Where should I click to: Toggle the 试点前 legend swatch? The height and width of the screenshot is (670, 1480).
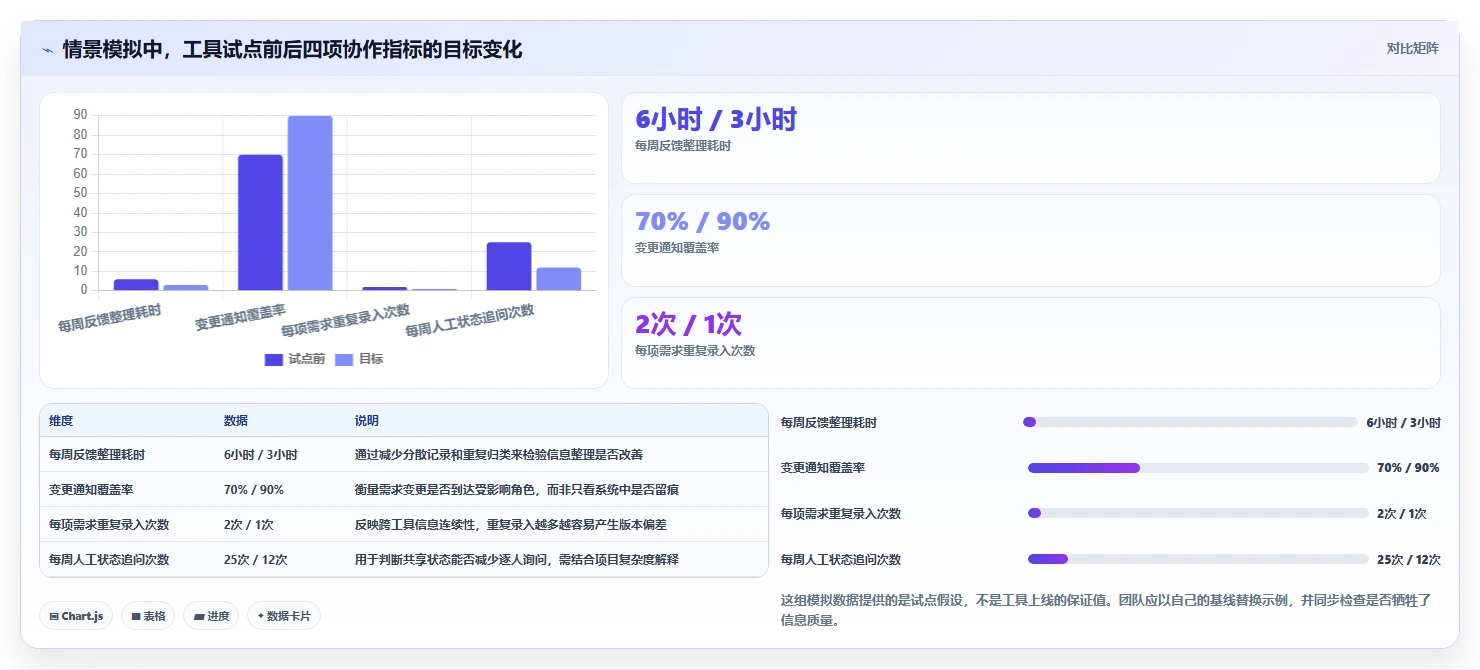274,360
